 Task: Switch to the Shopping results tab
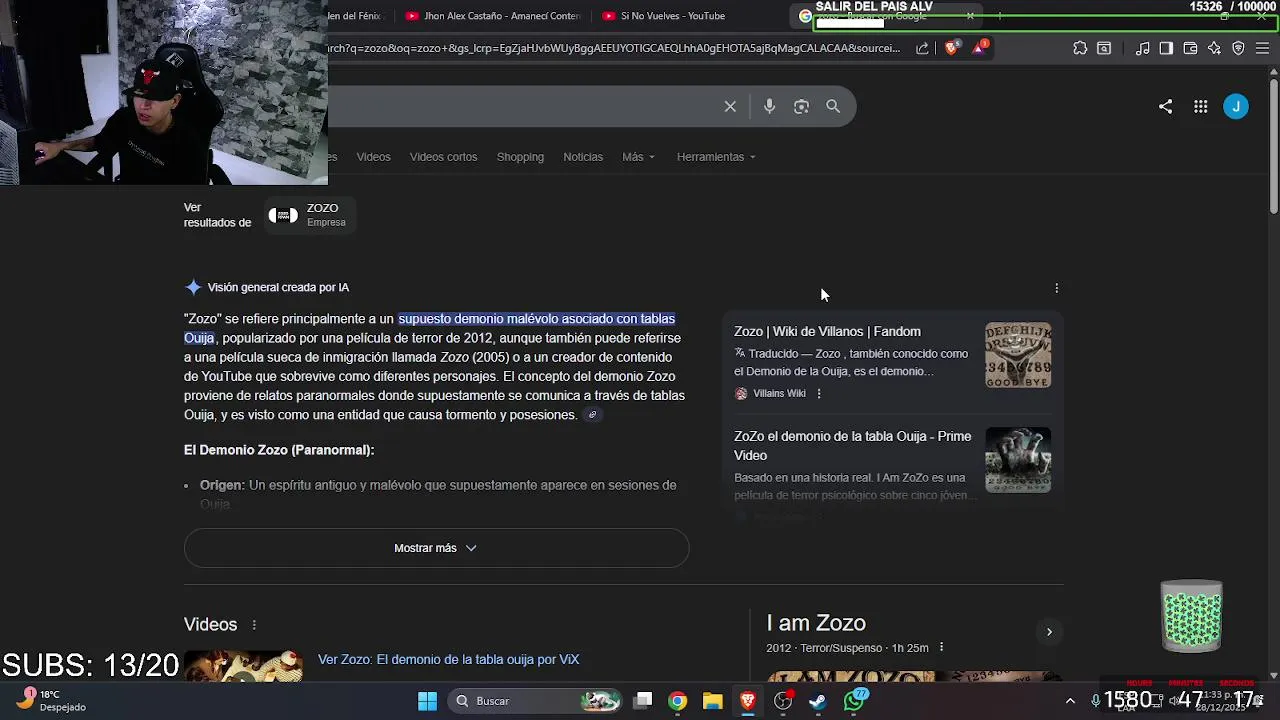(520, 157)
